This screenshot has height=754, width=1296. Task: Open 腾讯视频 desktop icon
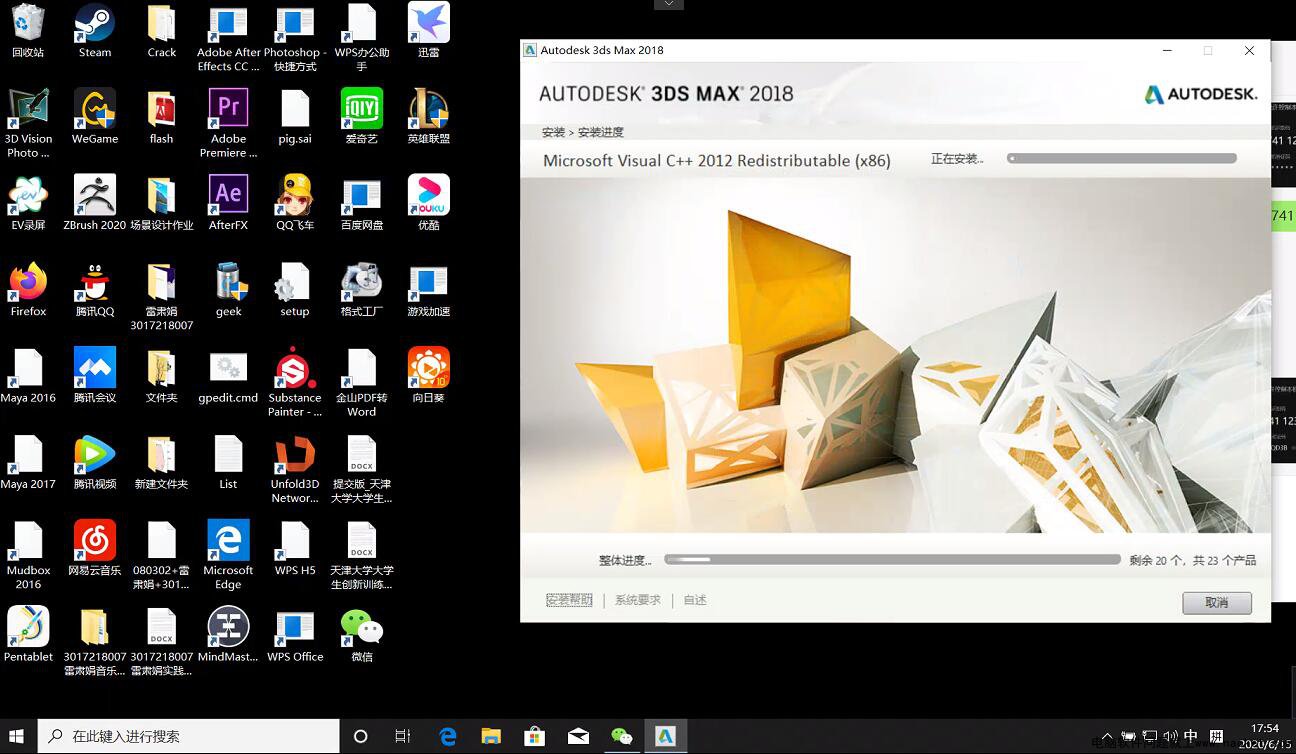pos(95,463)
